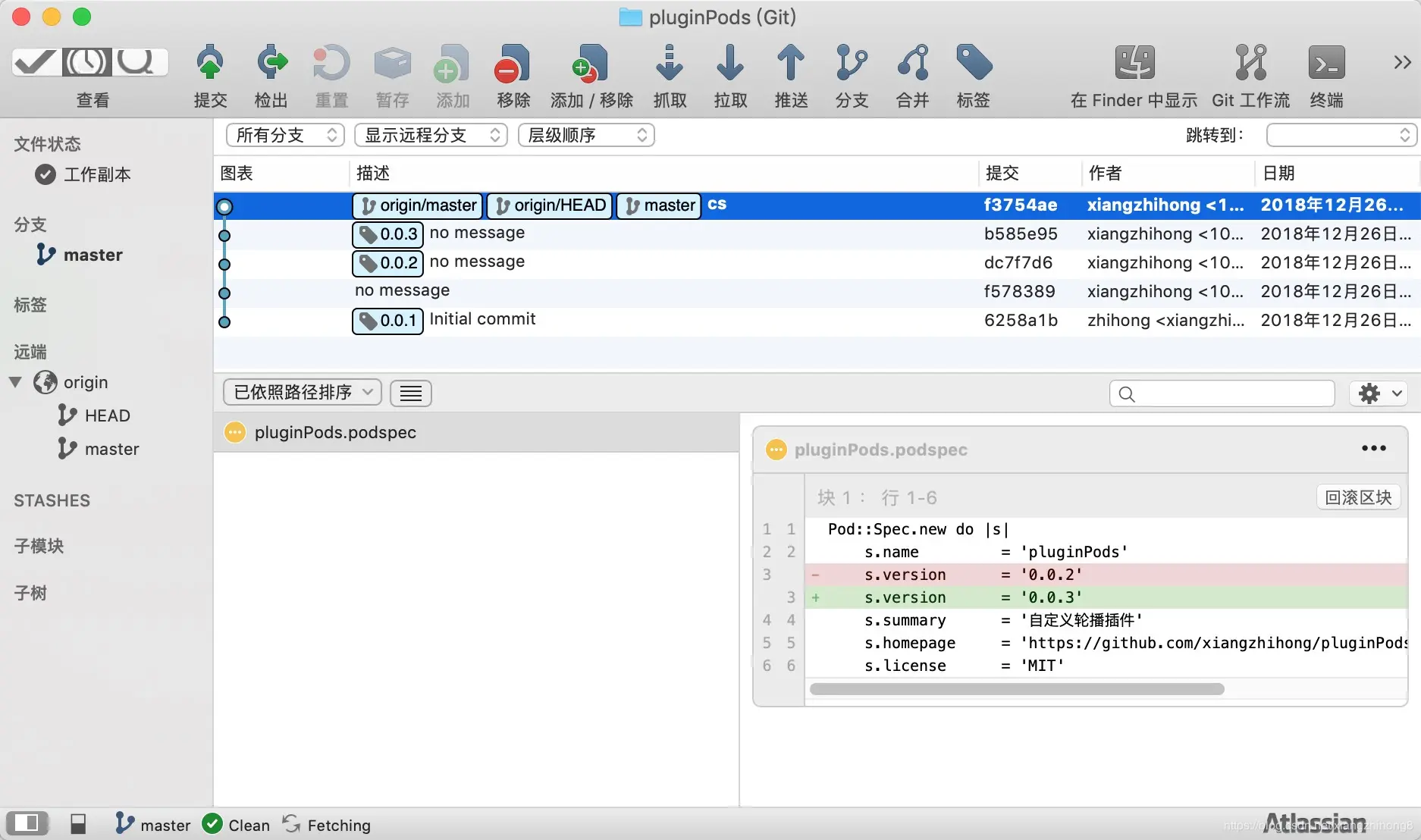Select pluginPods.podspec in the file list
1421x840 pixels.
tap(476, 432)
